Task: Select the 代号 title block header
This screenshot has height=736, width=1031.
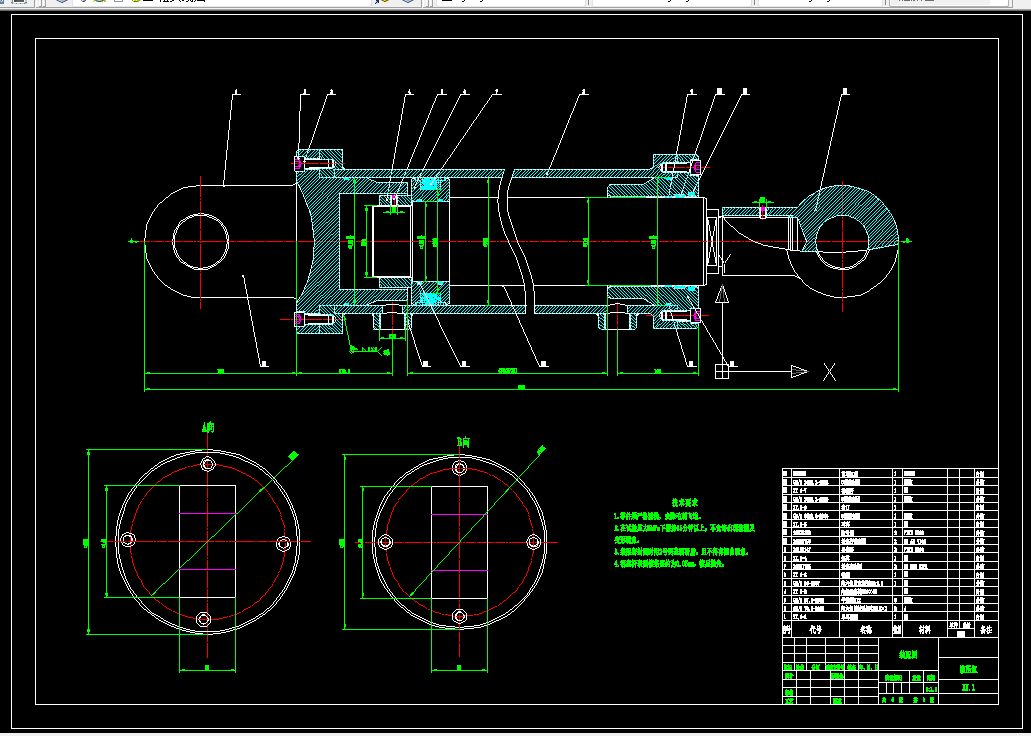Action: (815, 630)
